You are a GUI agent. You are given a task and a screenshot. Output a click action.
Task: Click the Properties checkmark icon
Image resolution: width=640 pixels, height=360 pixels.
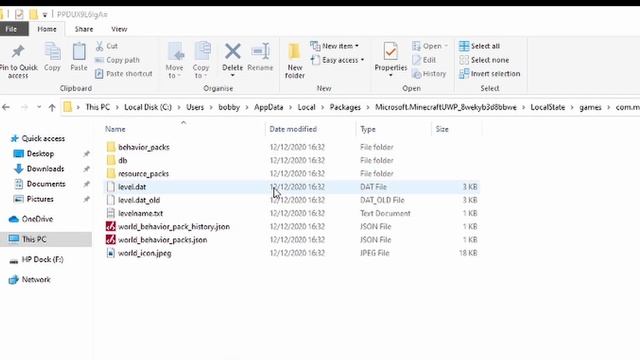pos(391,51)
